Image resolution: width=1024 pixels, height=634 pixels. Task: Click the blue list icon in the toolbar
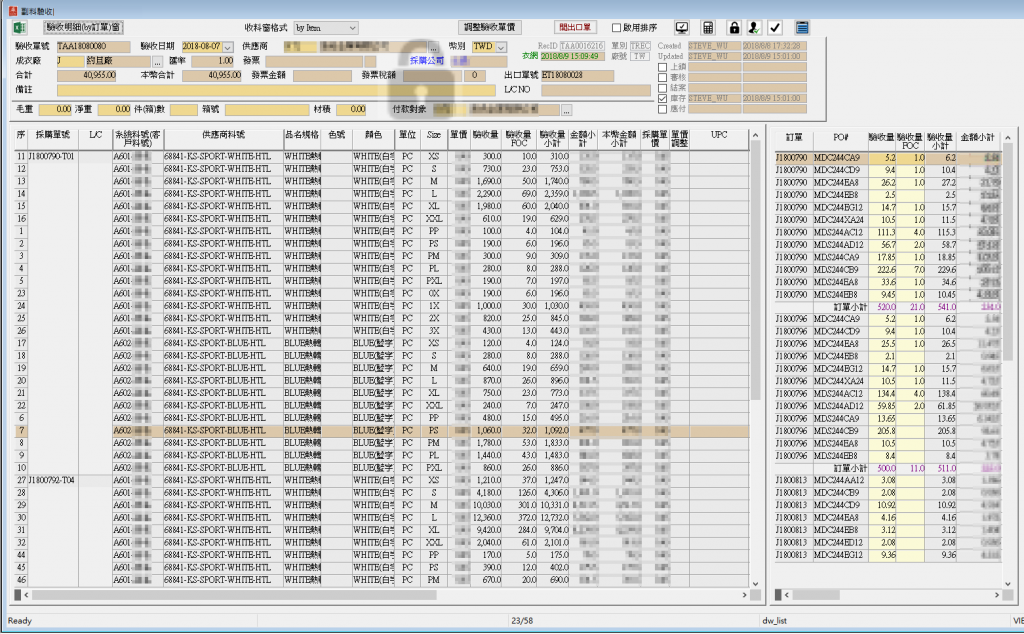[x=802, y=27]
